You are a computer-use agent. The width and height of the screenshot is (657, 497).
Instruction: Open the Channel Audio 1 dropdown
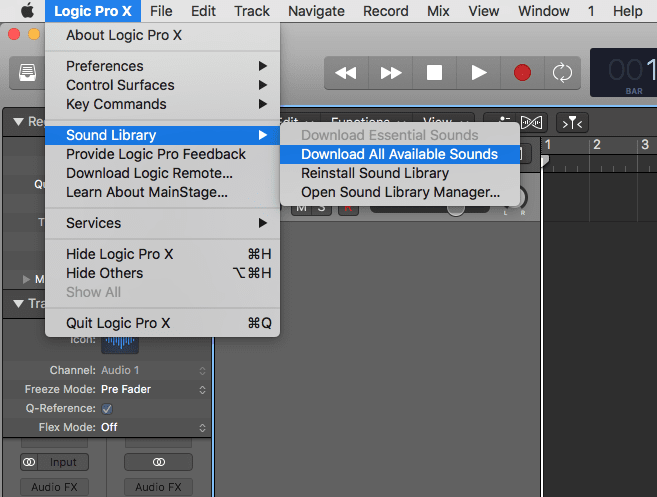[x=153, y=370]
